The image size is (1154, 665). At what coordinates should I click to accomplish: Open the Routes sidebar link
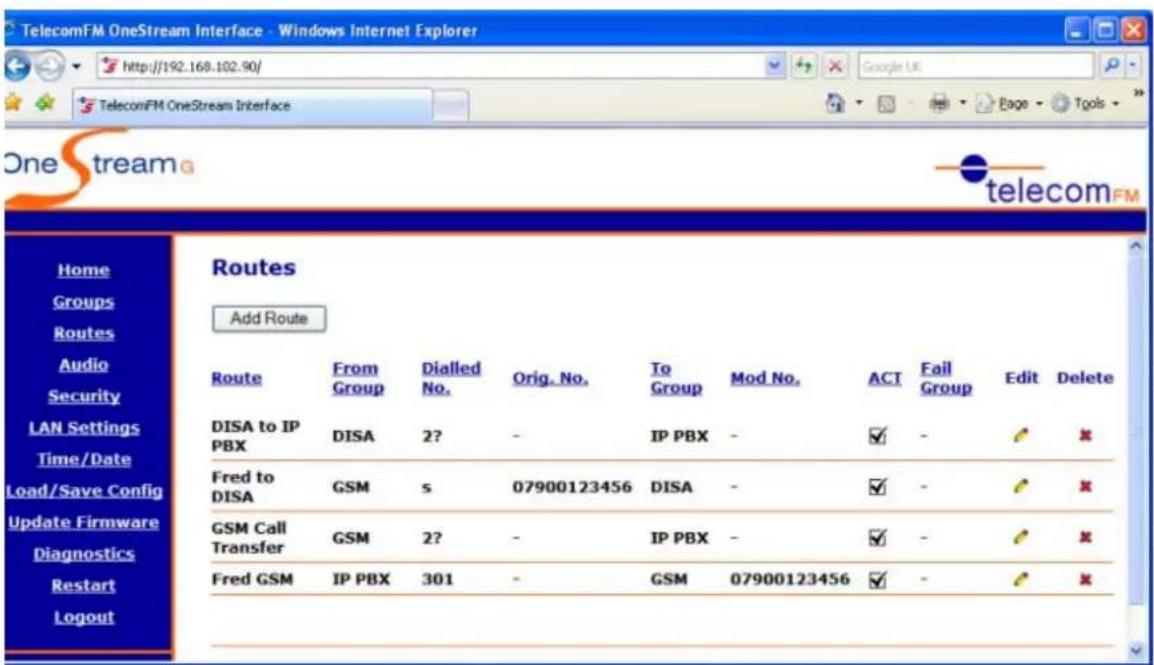coord(83,333)
